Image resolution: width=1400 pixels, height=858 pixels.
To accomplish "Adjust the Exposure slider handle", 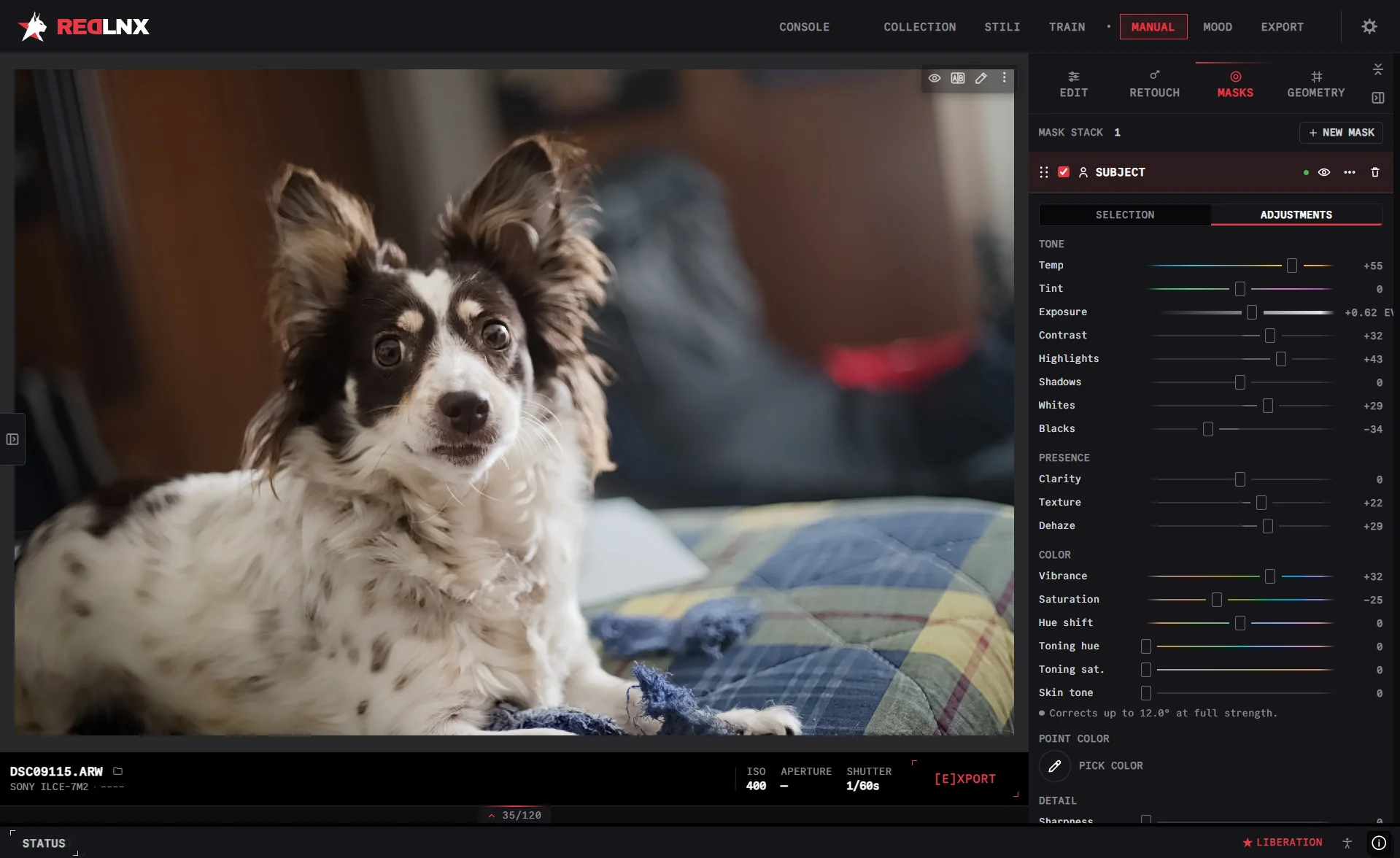I will 1252,312.
